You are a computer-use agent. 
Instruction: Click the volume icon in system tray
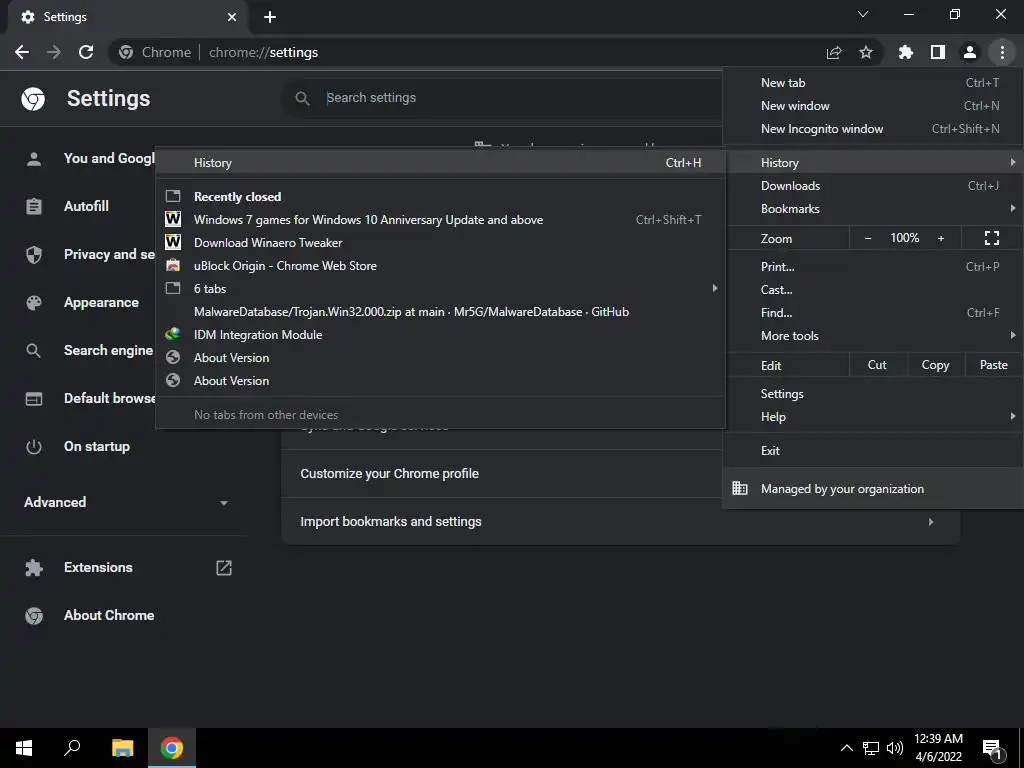[895, 748]
